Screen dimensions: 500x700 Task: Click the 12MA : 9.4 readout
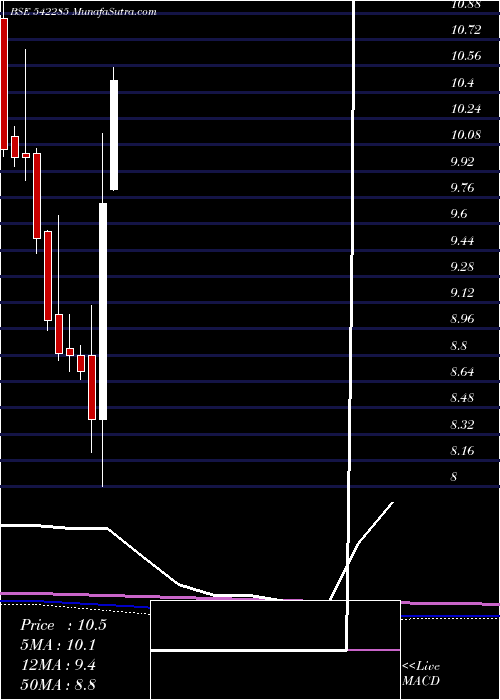pyautogui.click(x=58, y=664)
